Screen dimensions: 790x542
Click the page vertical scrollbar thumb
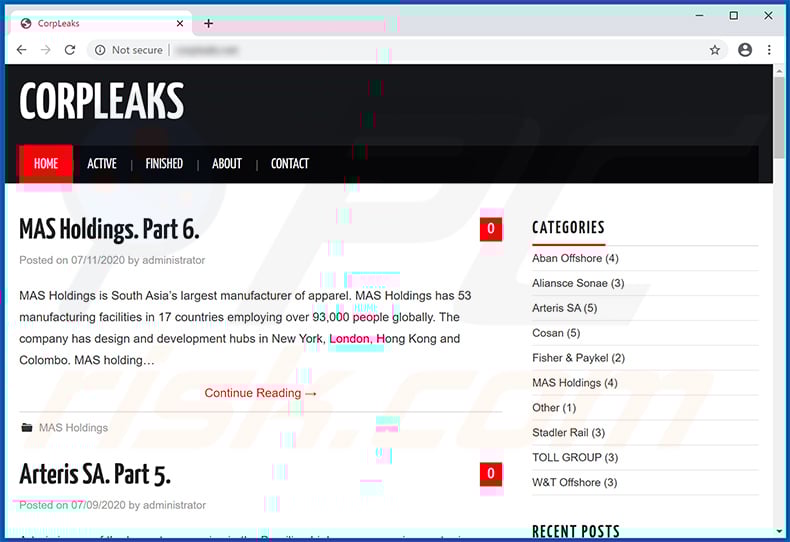(779, 118)
